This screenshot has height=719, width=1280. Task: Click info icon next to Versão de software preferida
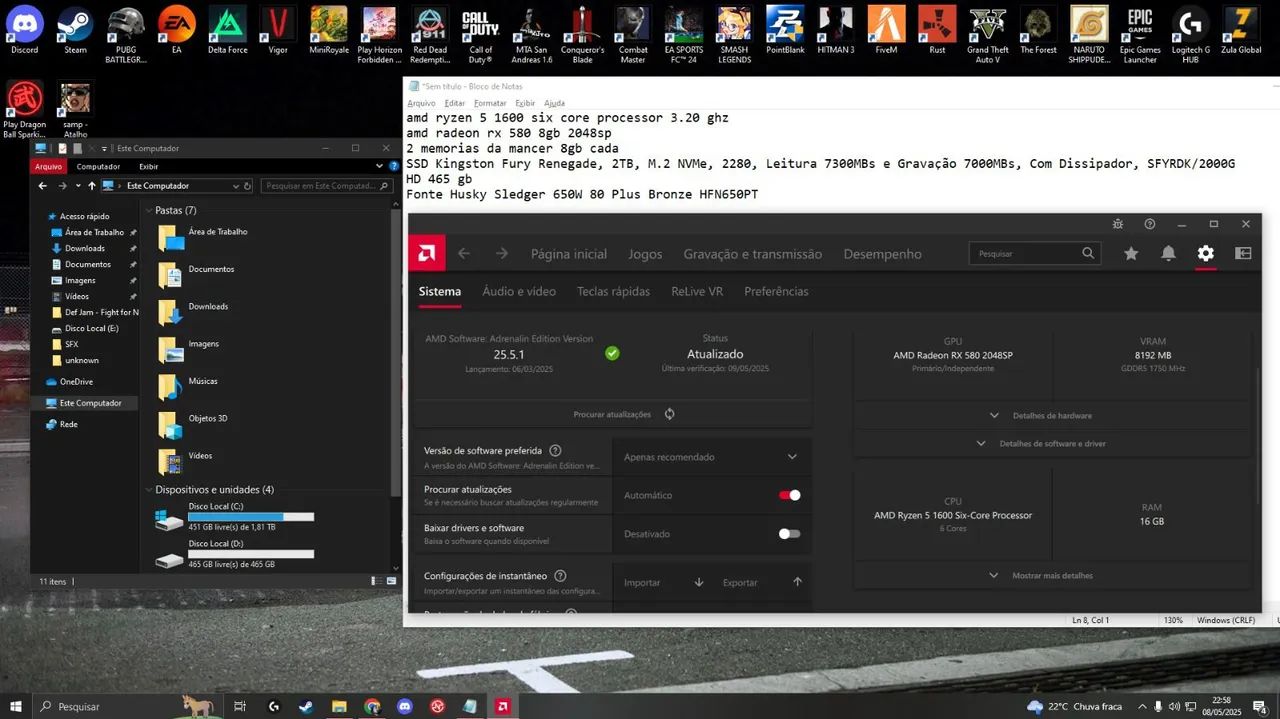[555, 451]
